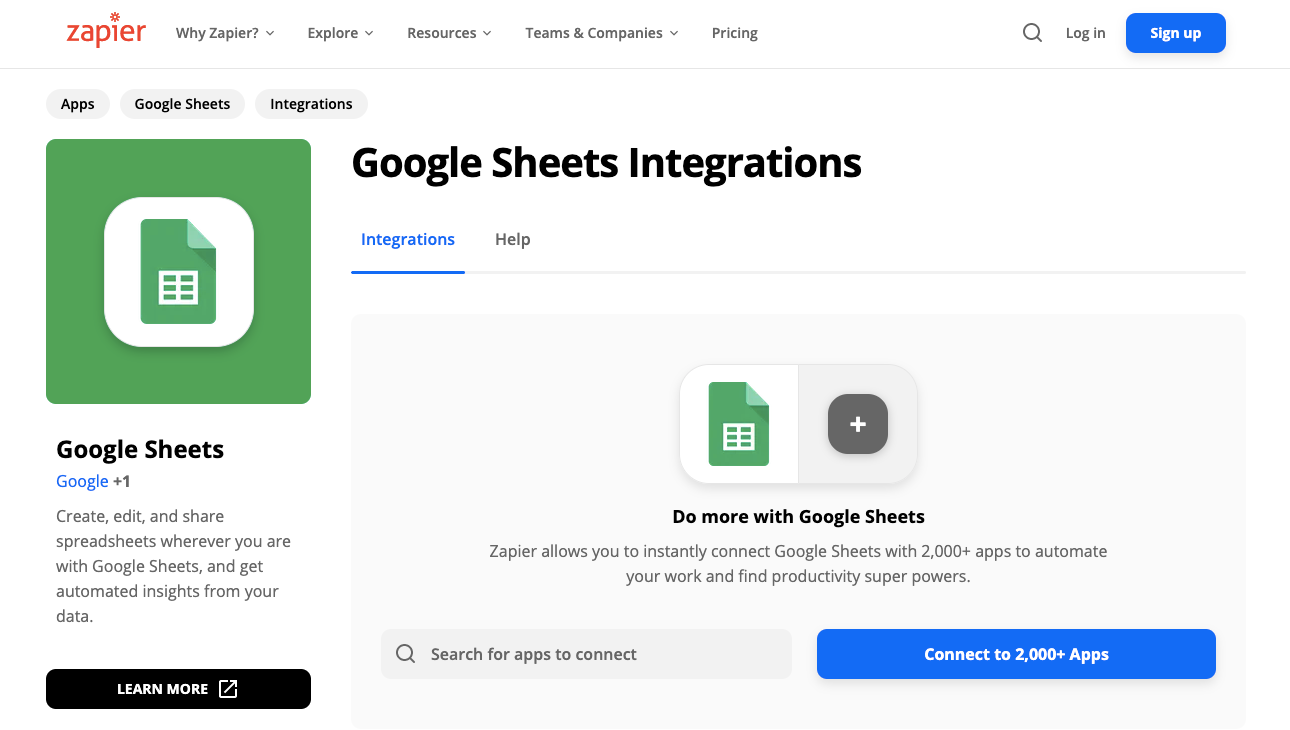
Task: Click the external link icon on Learn More
Action: (229, 689)
